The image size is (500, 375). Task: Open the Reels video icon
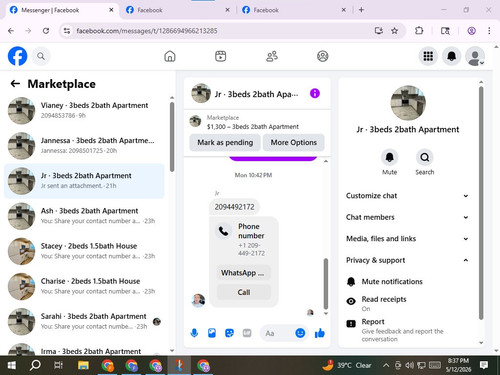(x=220, y=56)
